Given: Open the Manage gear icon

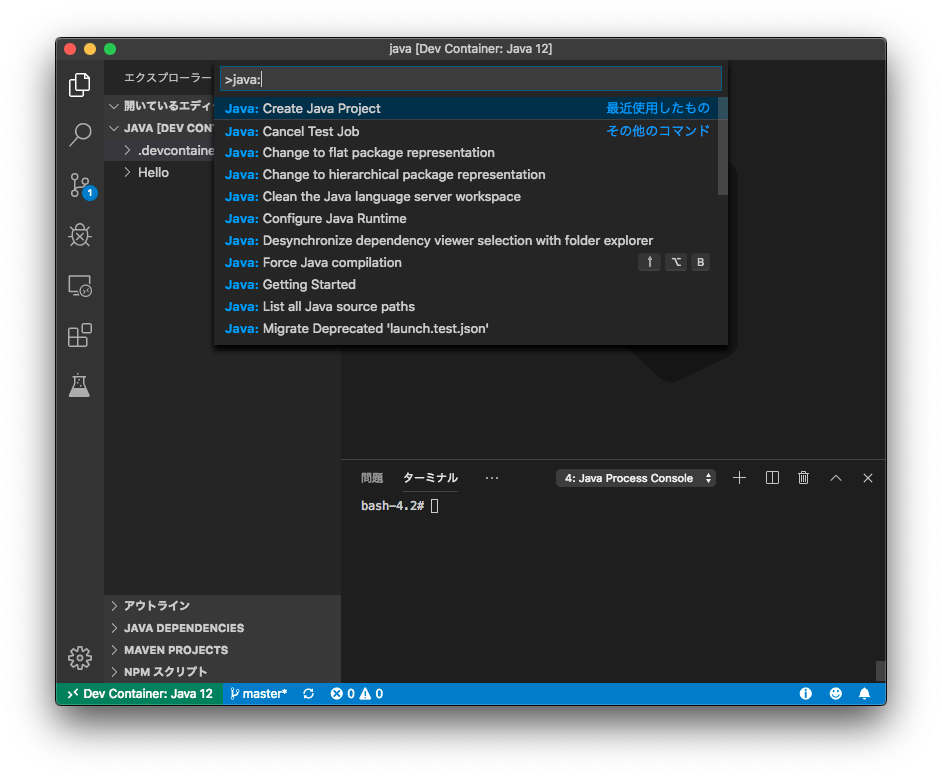Looking at the screenshot, I should tap(79, 658).
